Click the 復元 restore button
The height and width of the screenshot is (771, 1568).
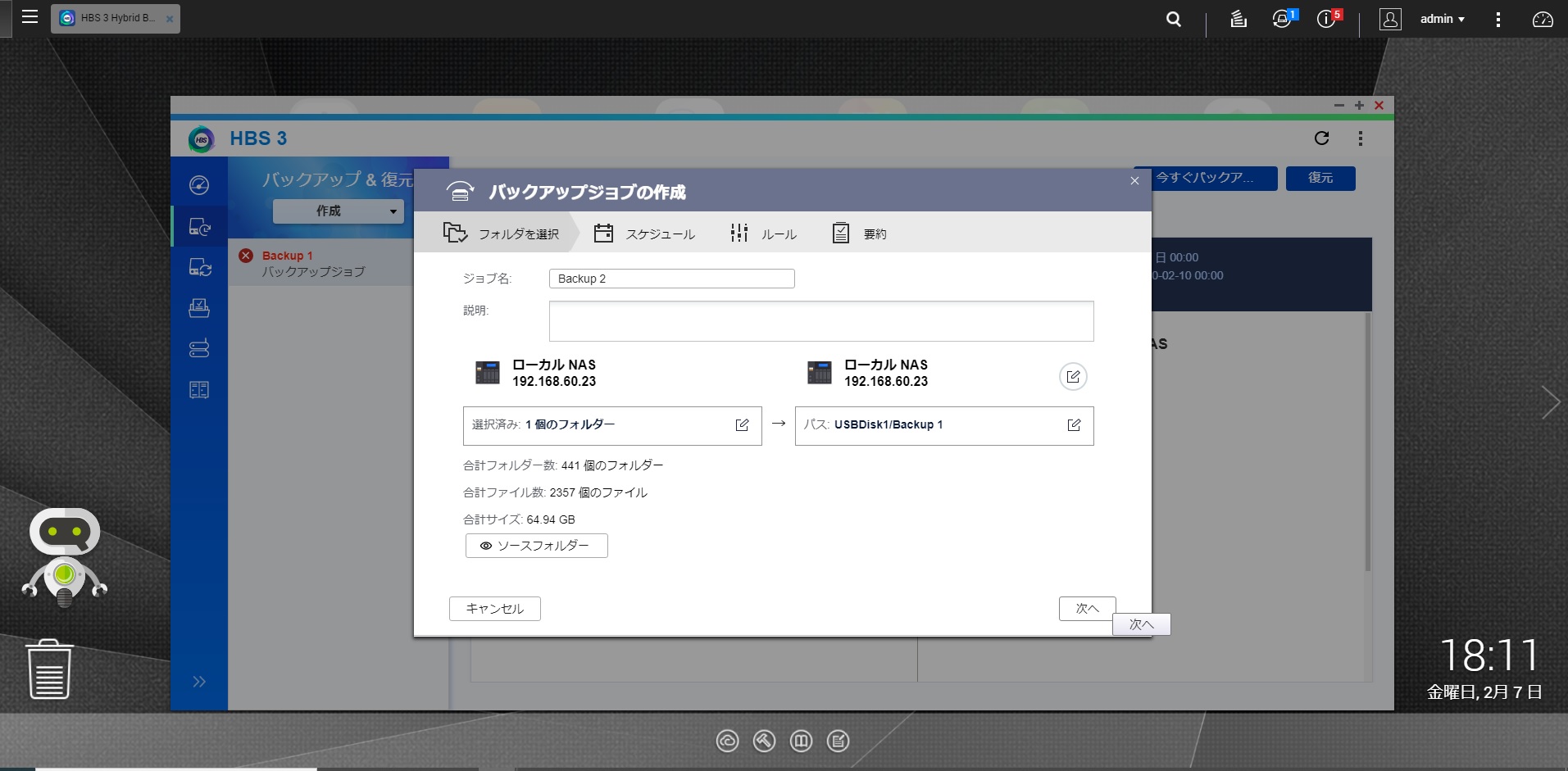pos(1320,178)
